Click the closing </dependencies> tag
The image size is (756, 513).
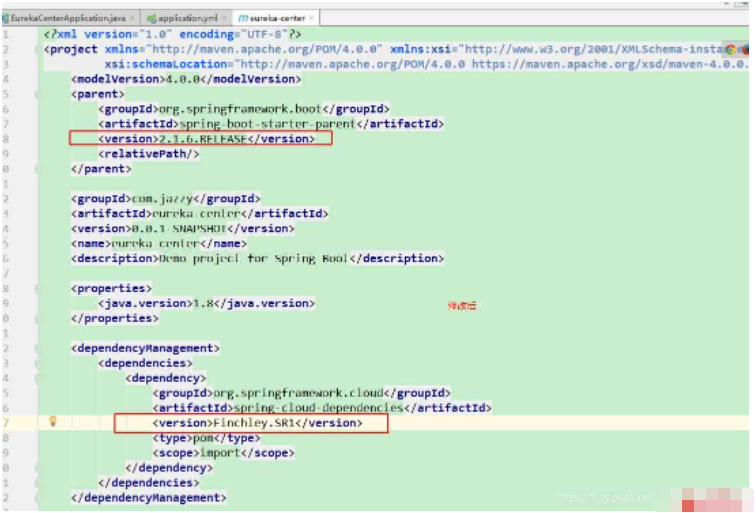[x=148, y=483]
